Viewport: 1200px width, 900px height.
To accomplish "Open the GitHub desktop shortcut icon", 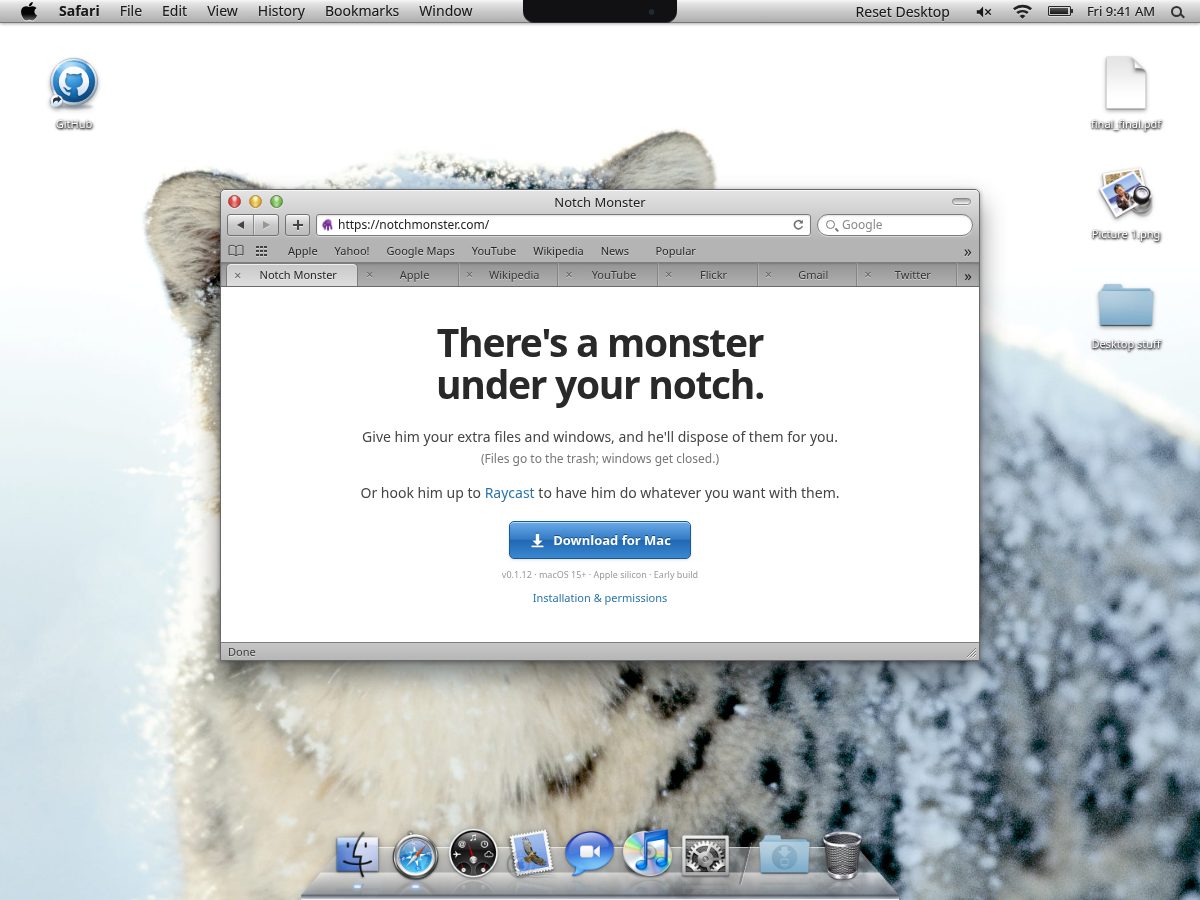I will (74, 83).
